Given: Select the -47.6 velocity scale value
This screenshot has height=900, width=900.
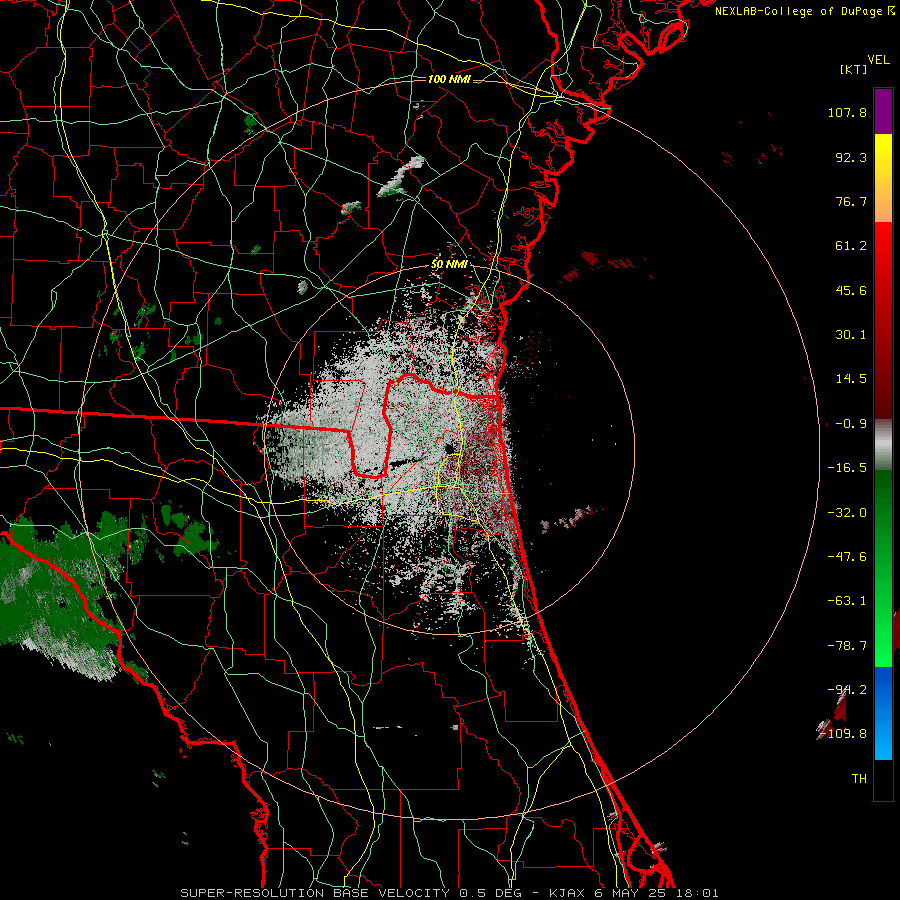Looking at the screenshot, I should [x=847, y=557].
